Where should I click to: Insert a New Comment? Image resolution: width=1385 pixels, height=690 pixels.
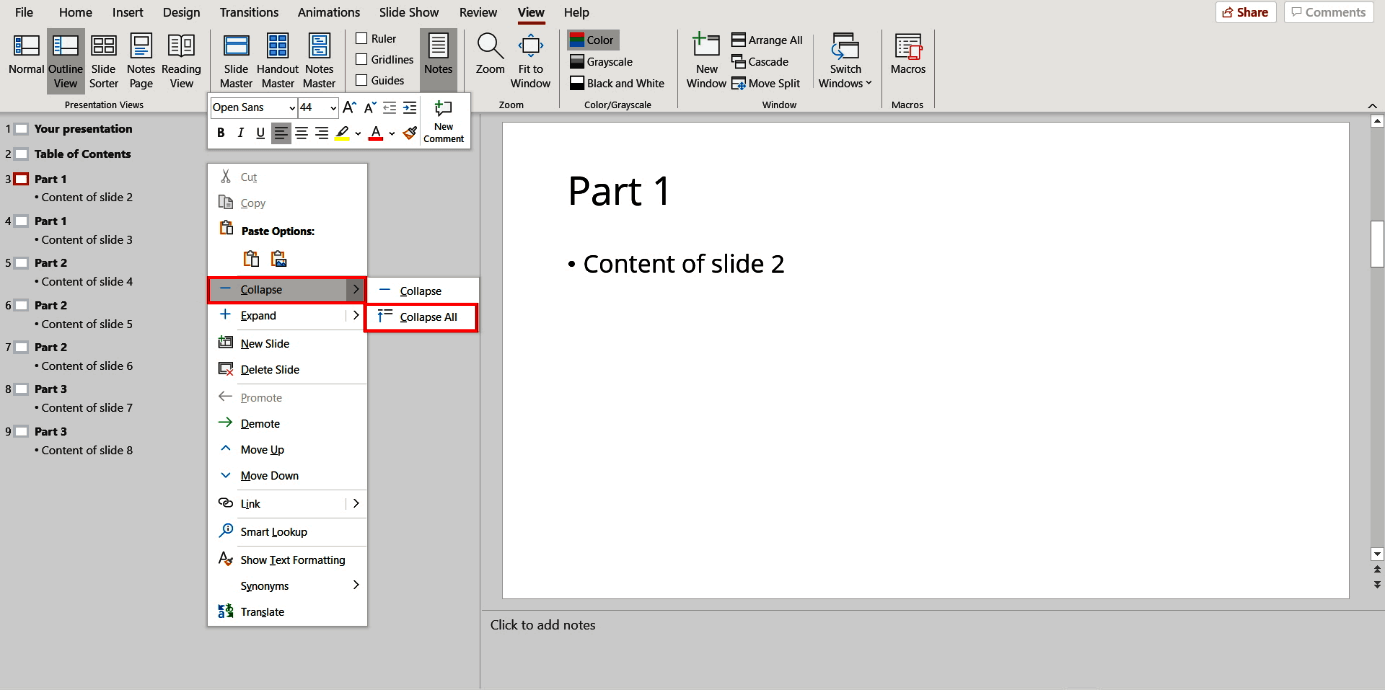tap(443, 120)
